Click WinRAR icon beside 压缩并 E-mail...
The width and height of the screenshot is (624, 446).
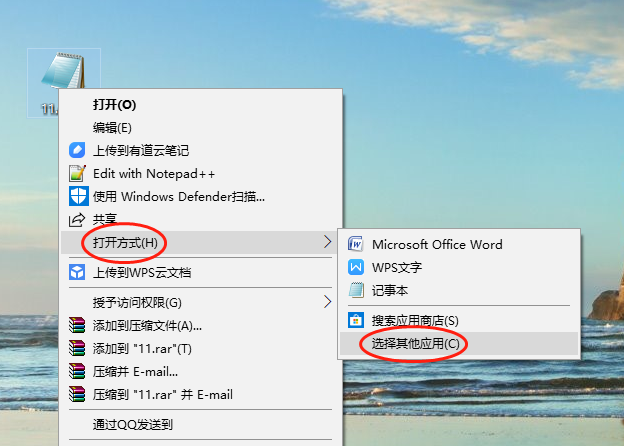77,371
